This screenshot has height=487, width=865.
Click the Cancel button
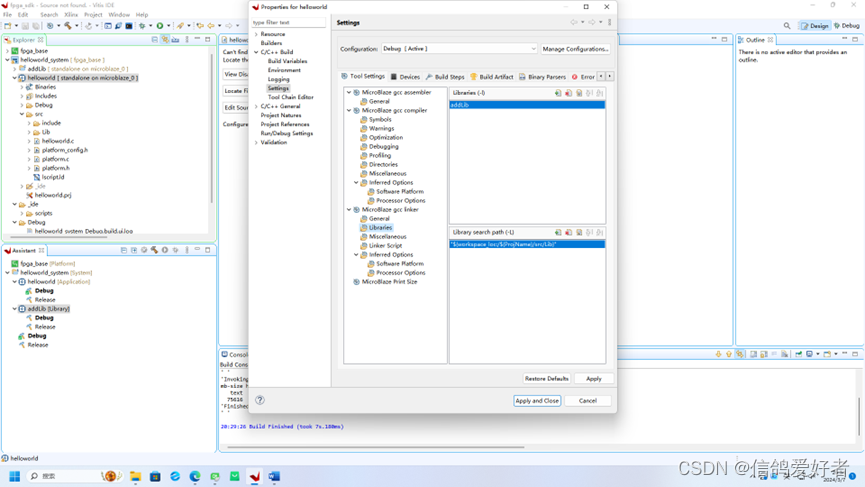[x=588, y=401]
